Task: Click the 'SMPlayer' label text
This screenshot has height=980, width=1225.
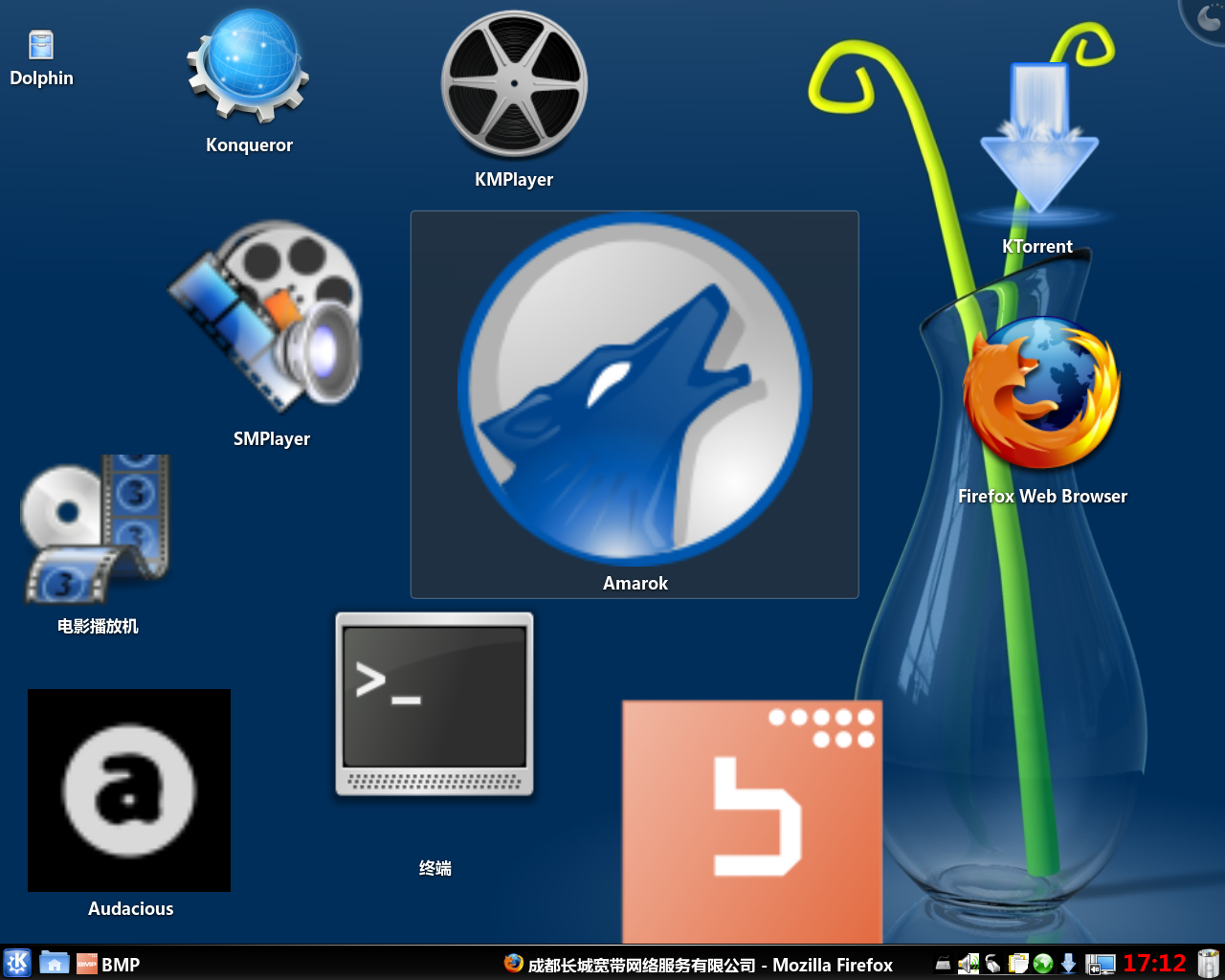Action: coord(272,438)
